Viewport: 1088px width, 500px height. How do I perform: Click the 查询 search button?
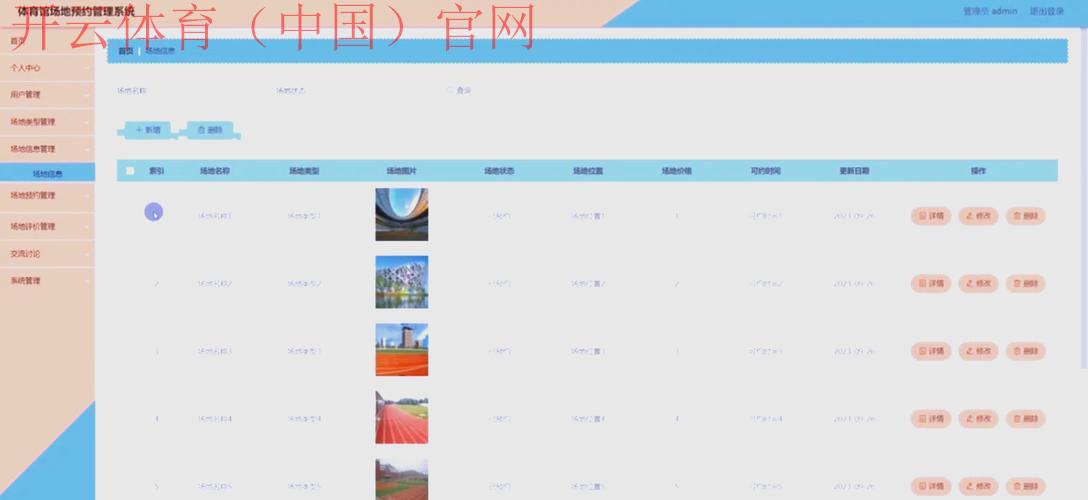click(x=461, y=90)
